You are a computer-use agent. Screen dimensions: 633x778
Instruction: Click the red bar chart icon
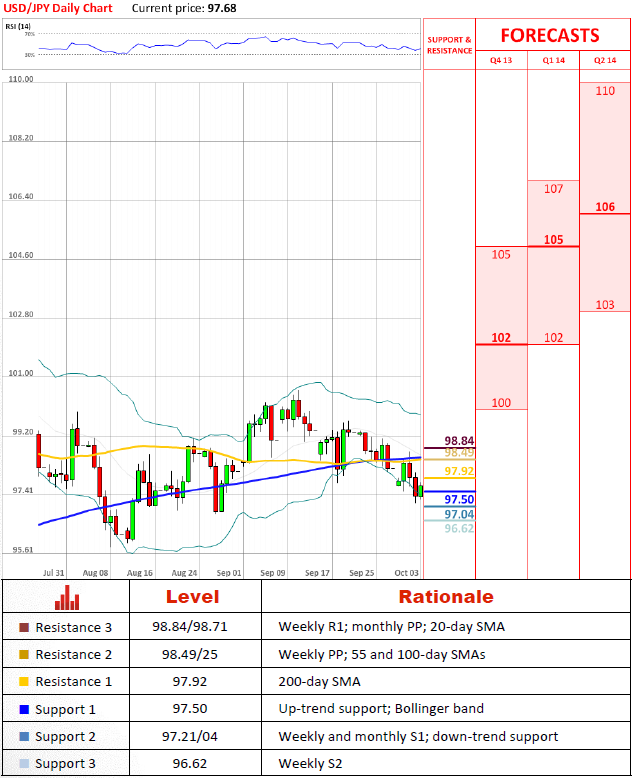(x=67, y=597)
